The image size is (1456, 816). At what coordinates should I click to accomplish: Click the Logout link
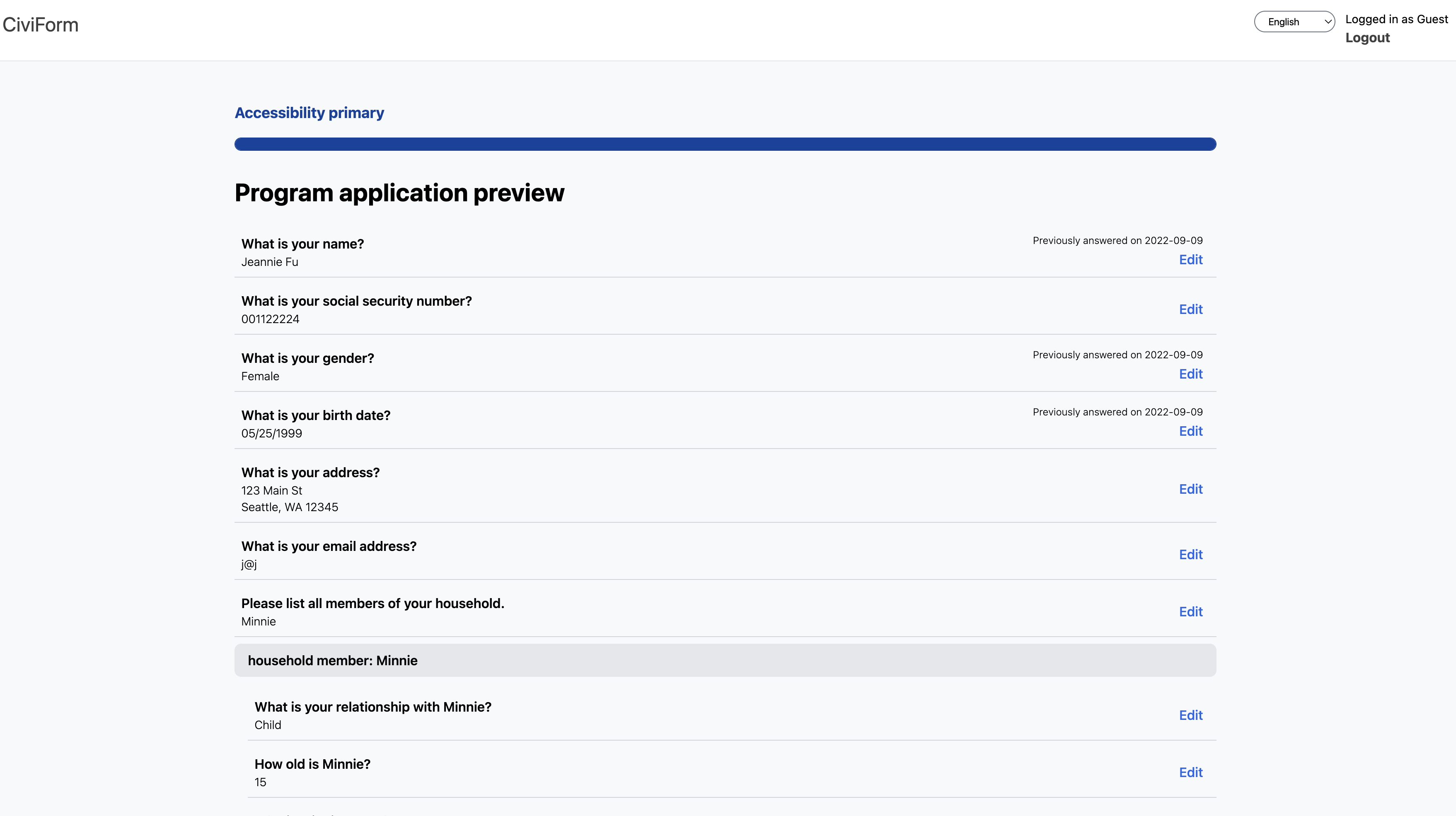tap(1368, 38)
